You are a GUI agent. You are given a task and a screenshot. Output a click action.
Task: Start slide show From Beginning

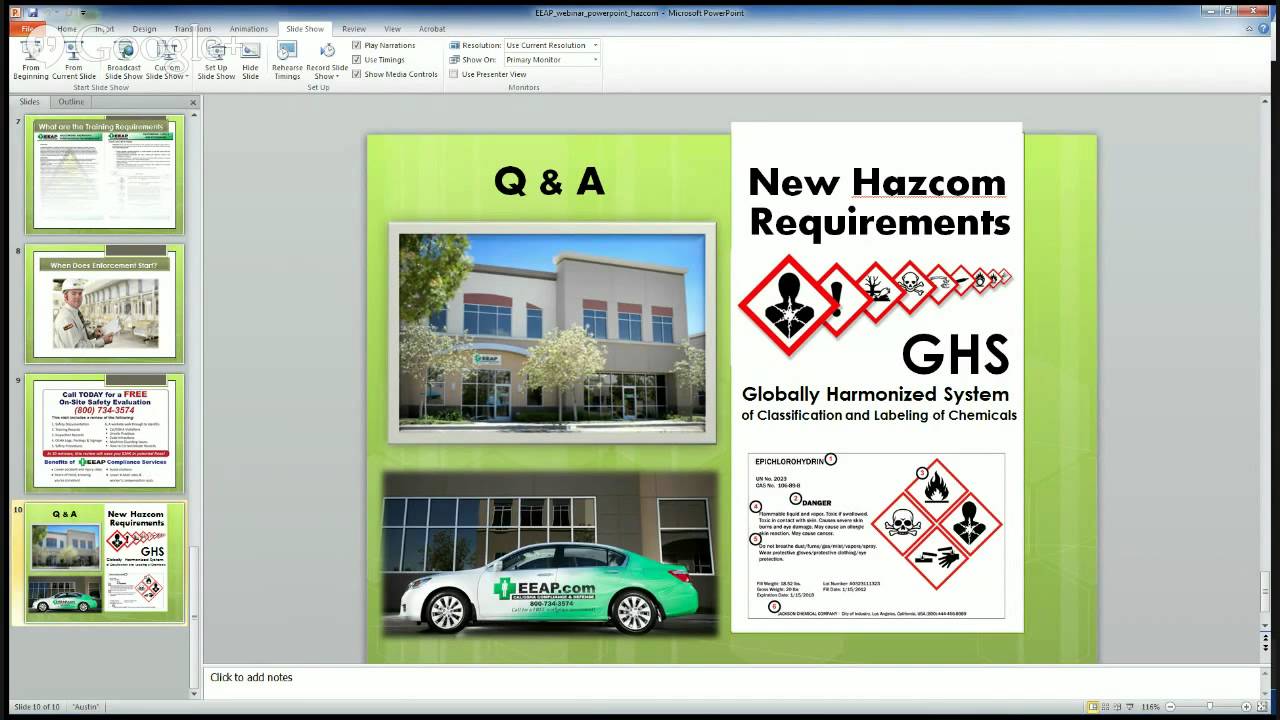(31, 60)
